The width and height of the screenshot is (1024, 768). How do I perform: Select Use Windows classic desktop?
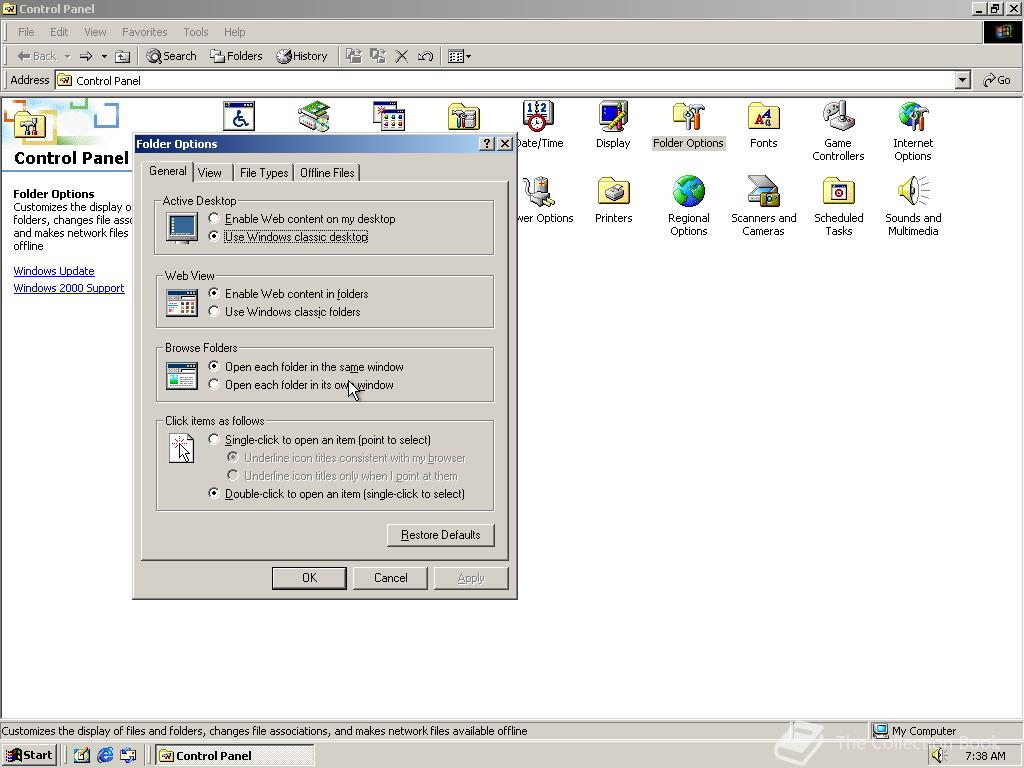point(289,236)
